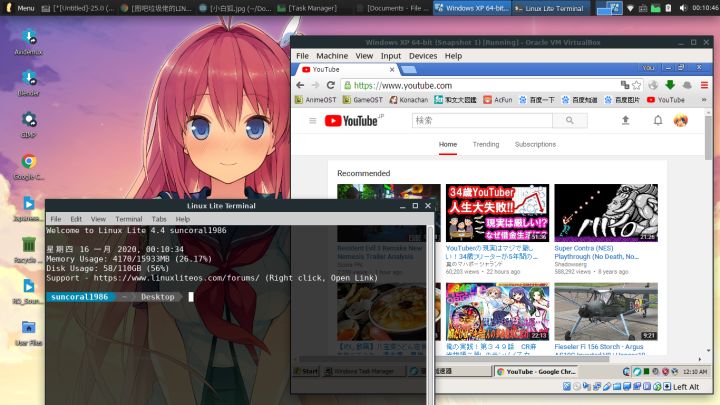Open the Linux Lite Menu button
Viewport: 720px width, 405px height.
pos(19,8)
